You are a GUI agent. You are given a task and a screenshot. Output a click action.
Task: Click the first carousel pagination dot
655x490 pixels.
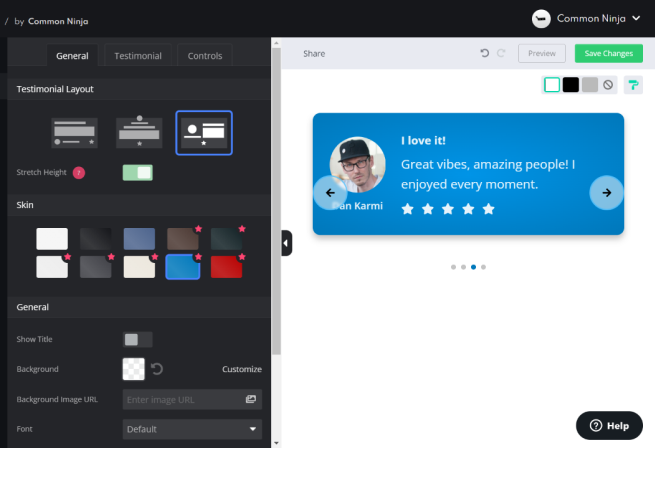453,267
